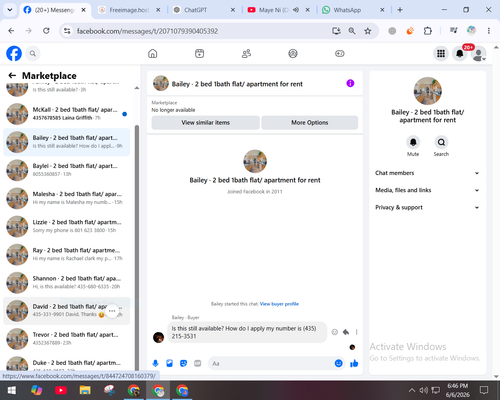Screen dimensions: 500x400
Task: Switch to WhatsApp browser tab
Action: click(x=353, y=10)
